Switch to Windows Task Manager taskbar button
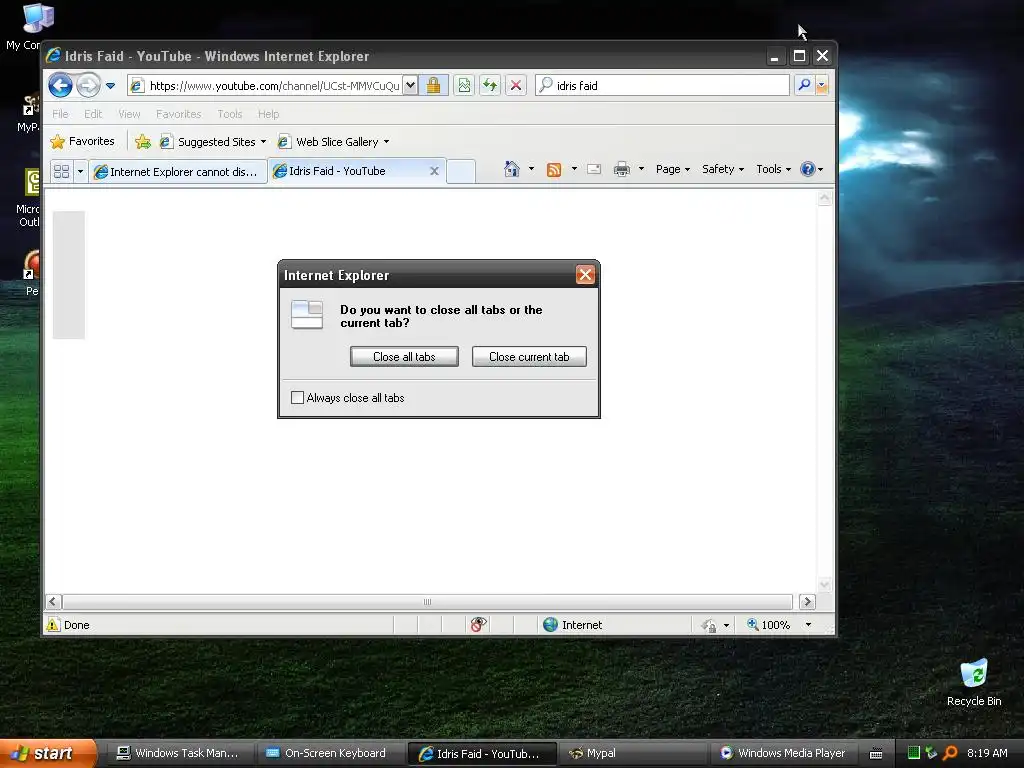This screenshot has height=768, width=1024. click(x=178, y=753)
